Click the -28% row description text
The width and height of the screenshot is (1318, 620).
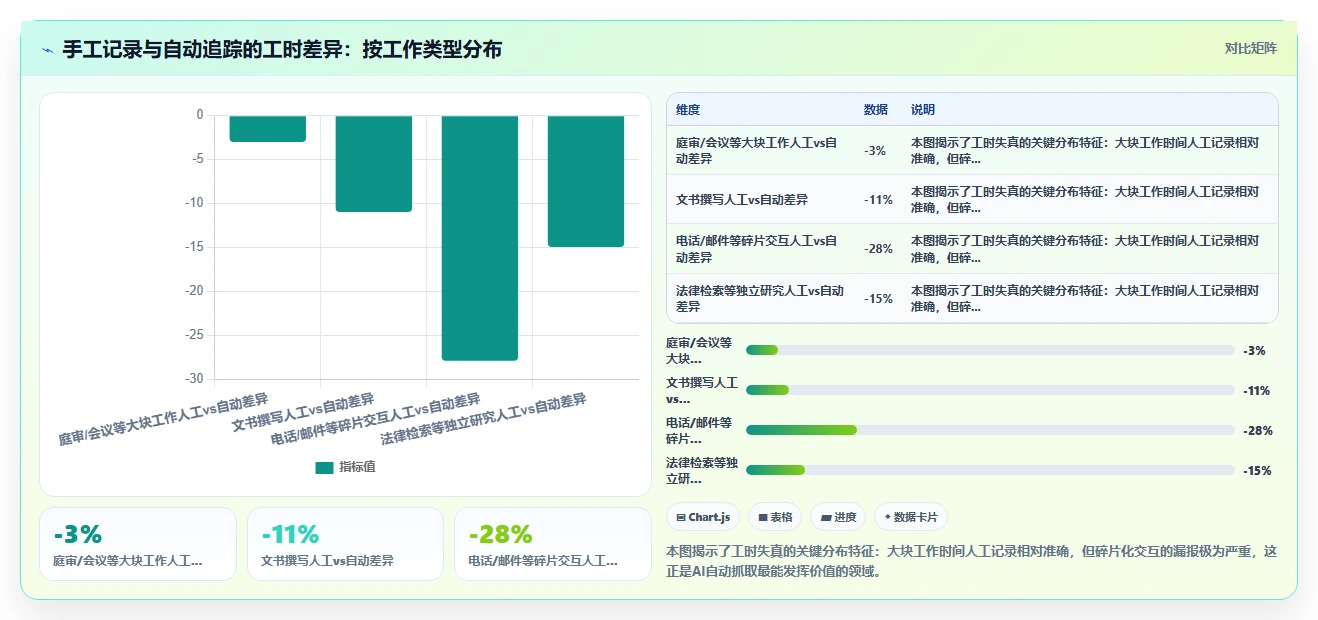(x=1085, y=248)
